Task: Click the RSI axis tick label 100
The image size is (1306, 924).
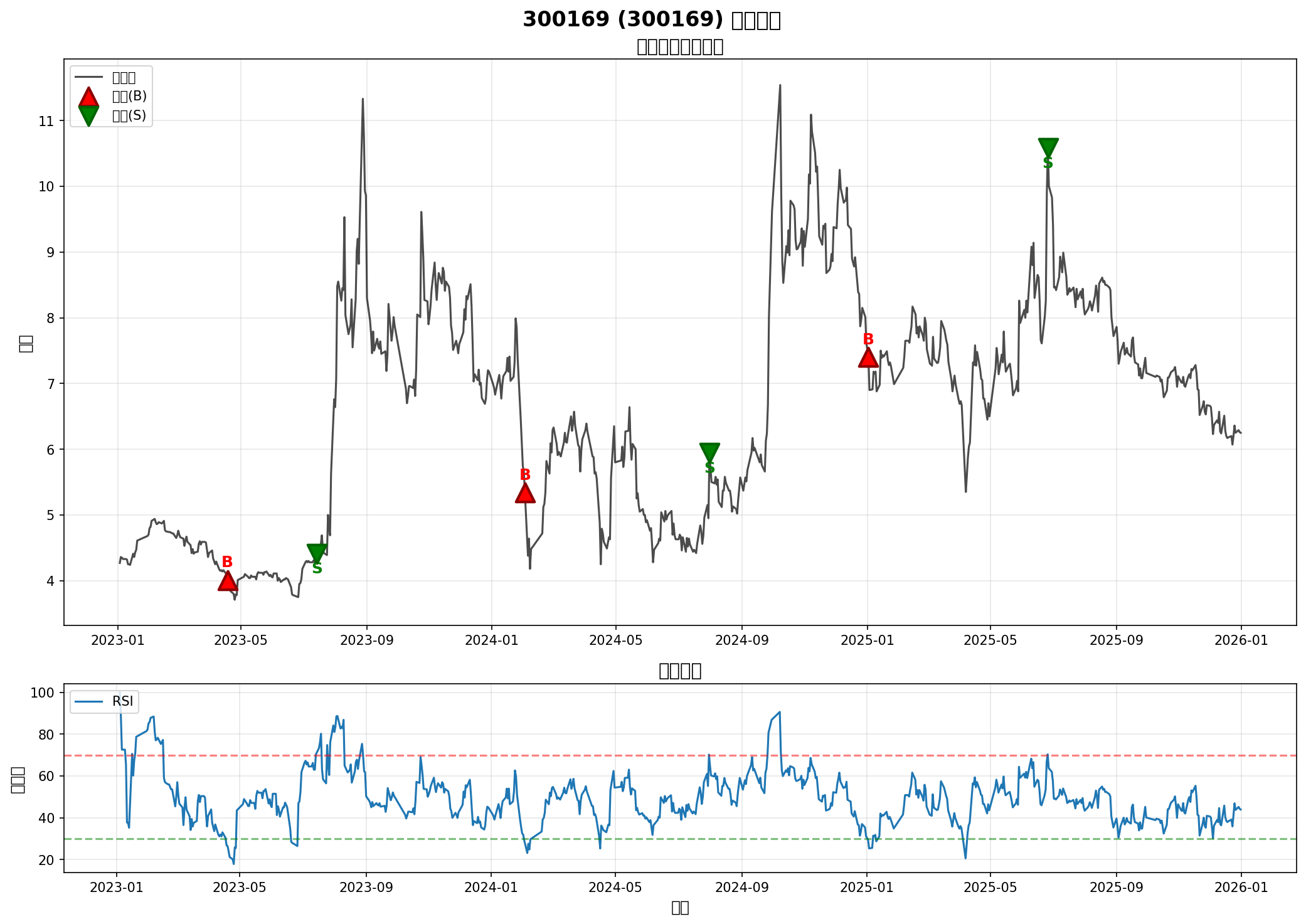Action: (43, 693)
